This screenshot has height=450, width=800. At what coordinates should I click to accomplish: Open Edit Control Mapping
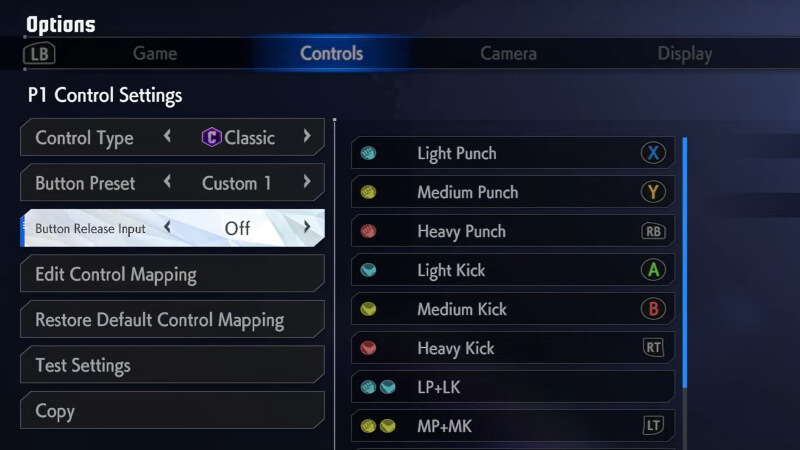point(172,274)
